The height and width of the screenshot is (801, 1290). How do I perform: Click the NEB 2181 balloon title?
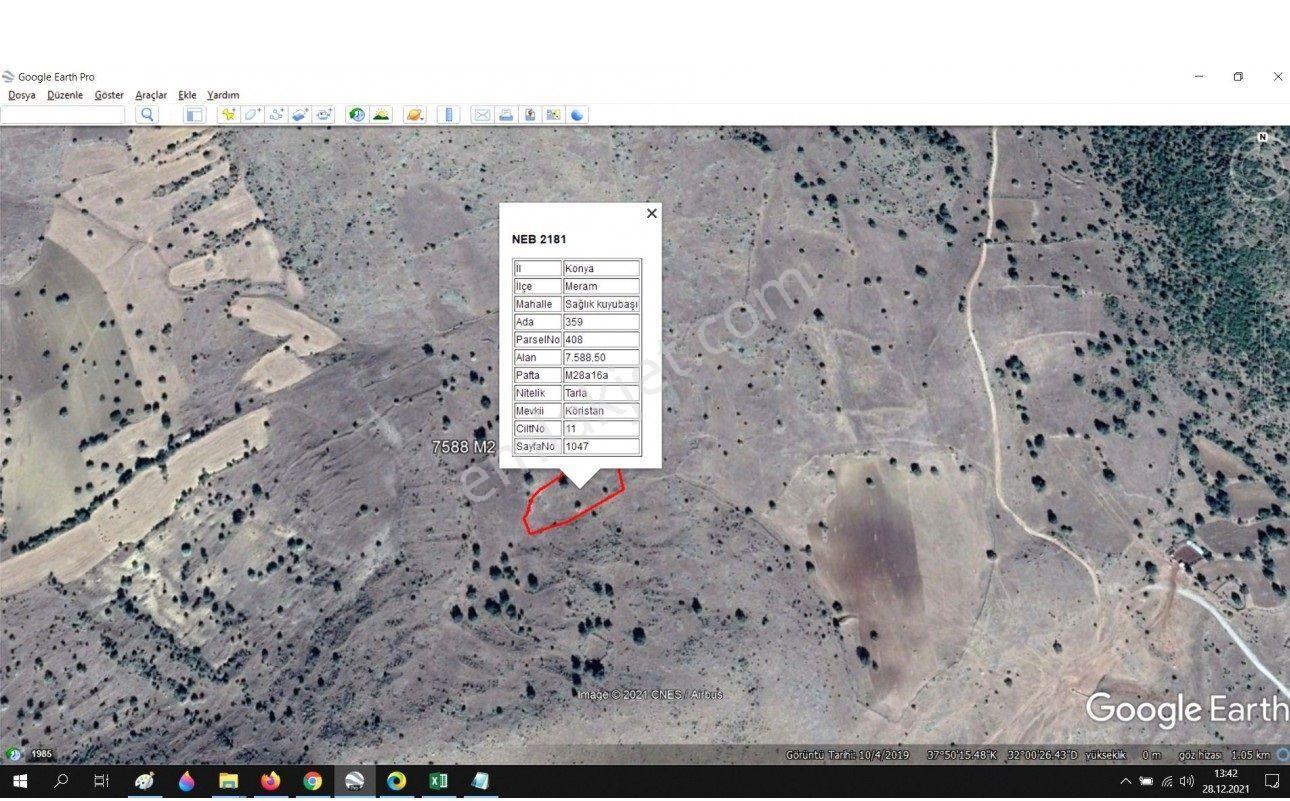pyautogui.click(x=539, y=240)
